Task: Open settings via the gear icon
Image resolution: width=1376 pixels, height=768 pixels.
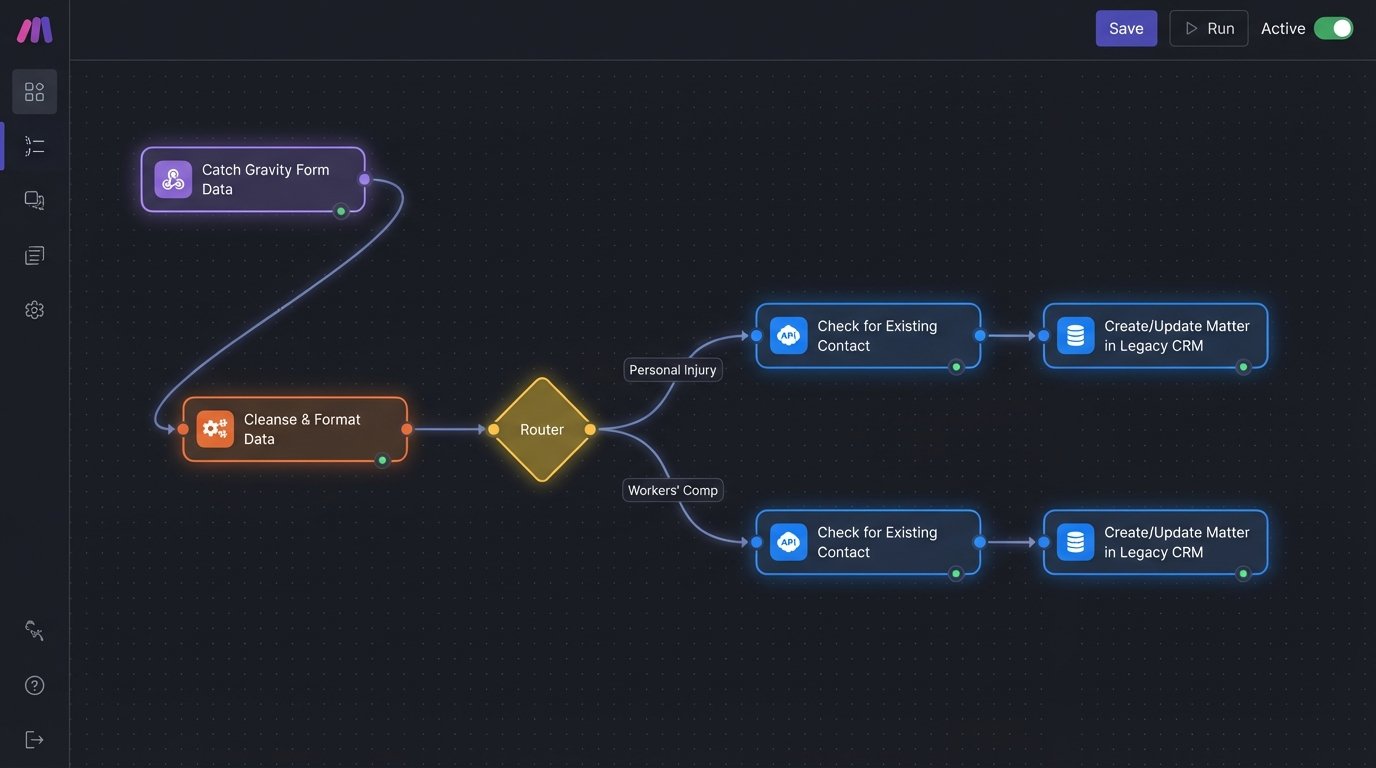Action: click(34, 309)
